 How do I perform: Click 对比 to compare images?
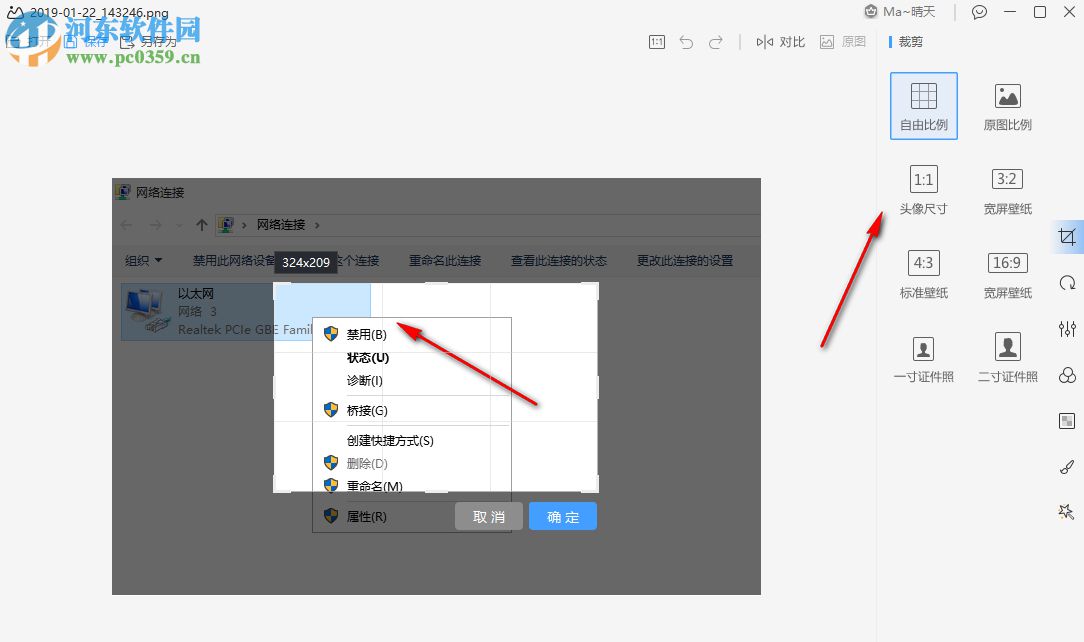click(780, 42)
